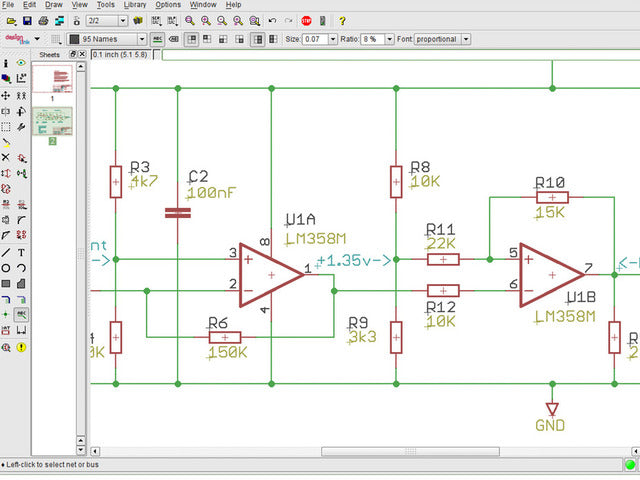640x480 pixels.
Task: Select the Move tool with crossed arrows
Action: [x=7, y=94]
